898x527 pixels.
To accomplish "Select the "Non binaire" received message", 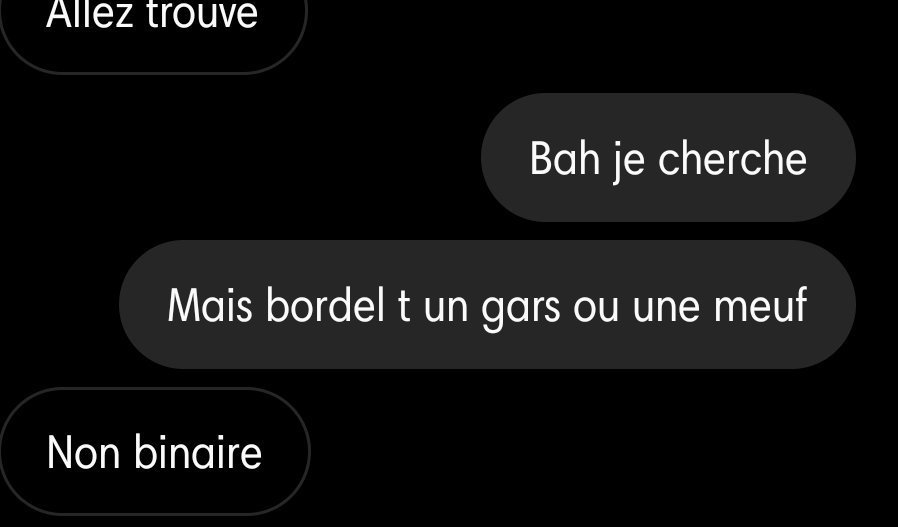I will click(x=155, y=451).
